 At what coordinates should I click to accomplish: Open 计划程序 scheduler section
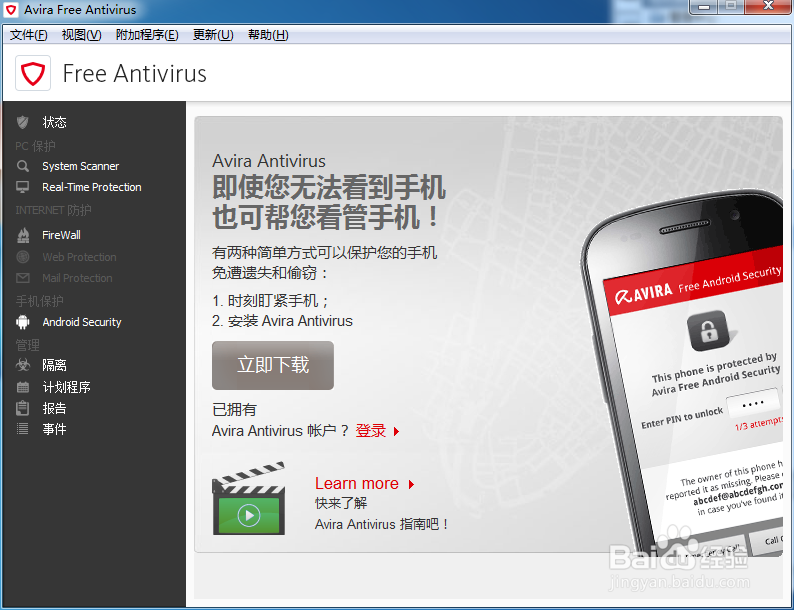66,387
